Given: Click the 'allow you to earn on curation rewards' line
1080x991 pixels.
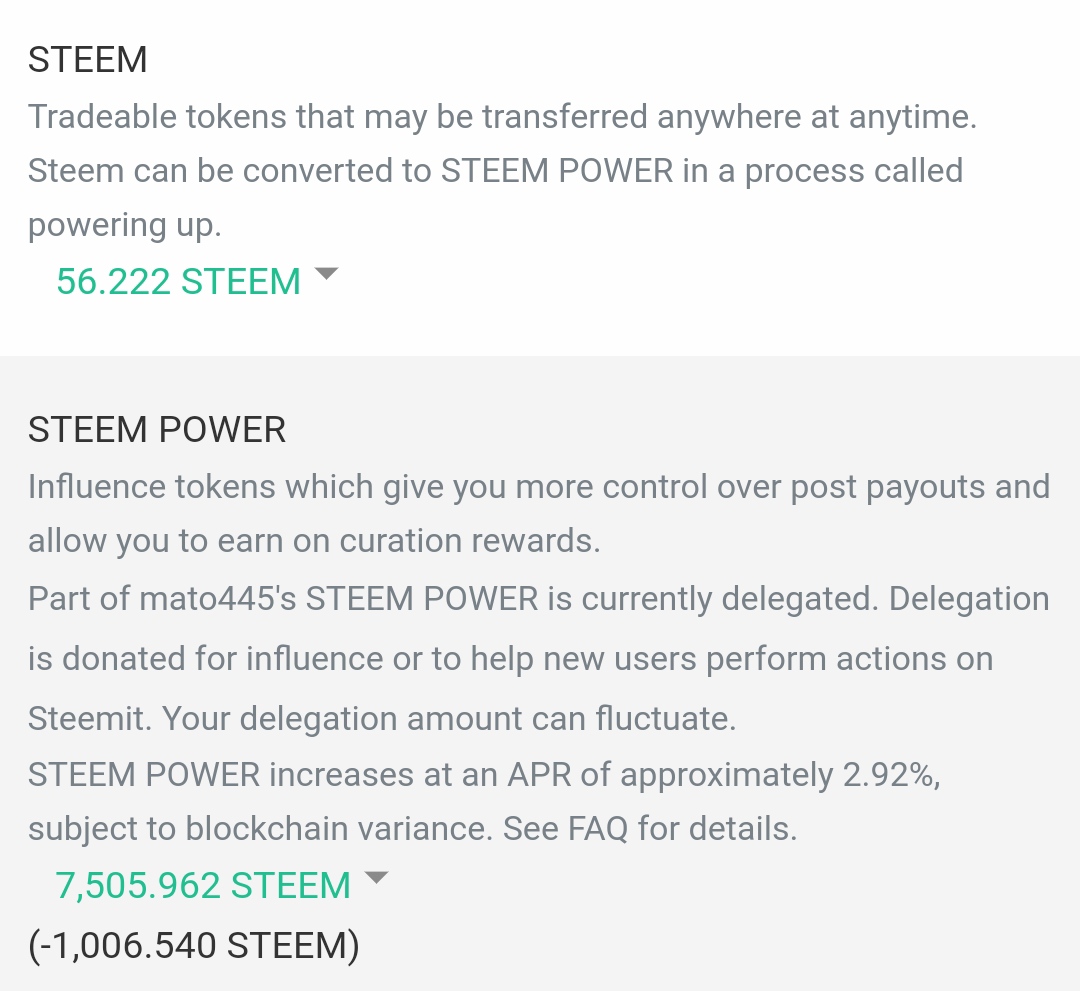Looking at the screenshot, I should (x=314, y=541).
